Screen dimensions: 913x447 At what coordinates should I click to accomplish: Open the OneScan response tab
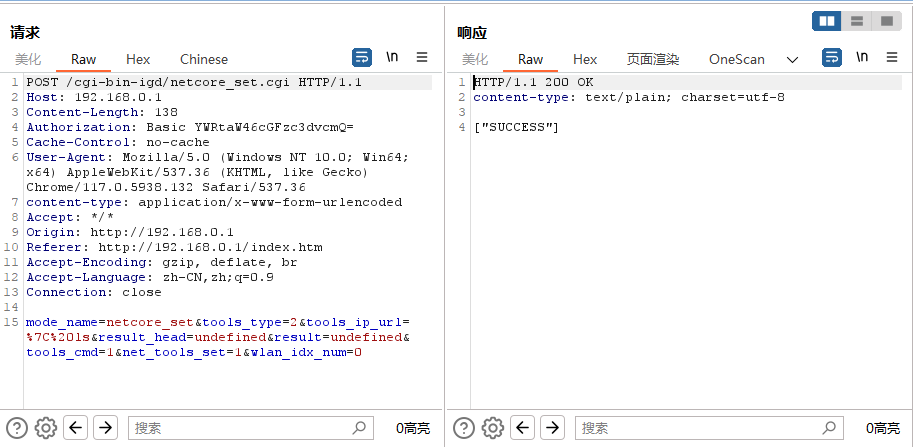coord(737,59)
